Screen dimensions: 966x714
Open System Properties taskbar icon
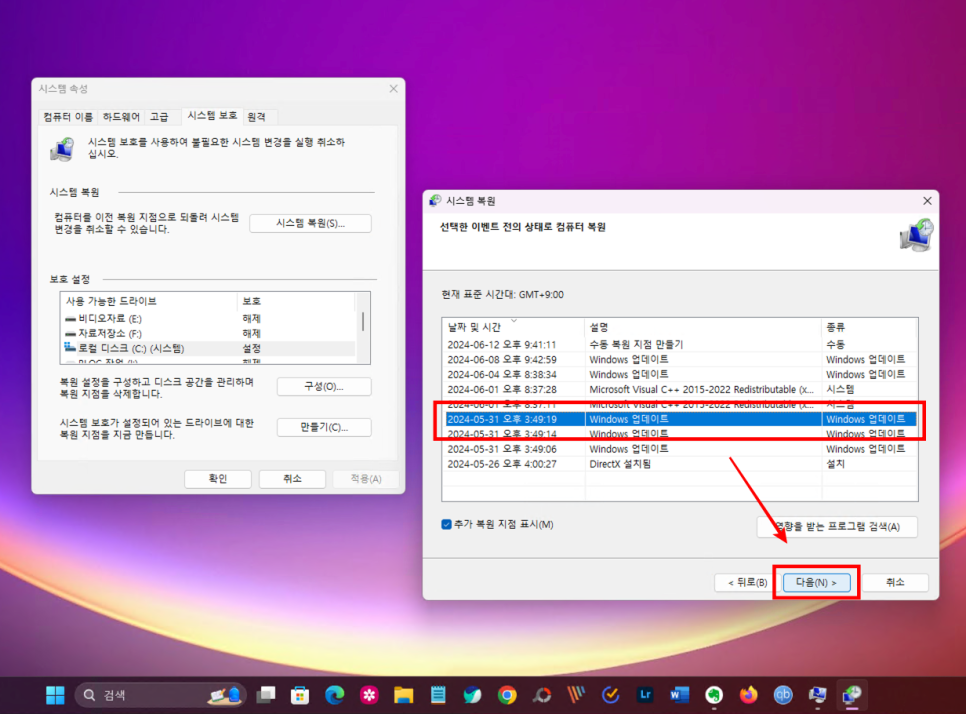click(818, 695)
